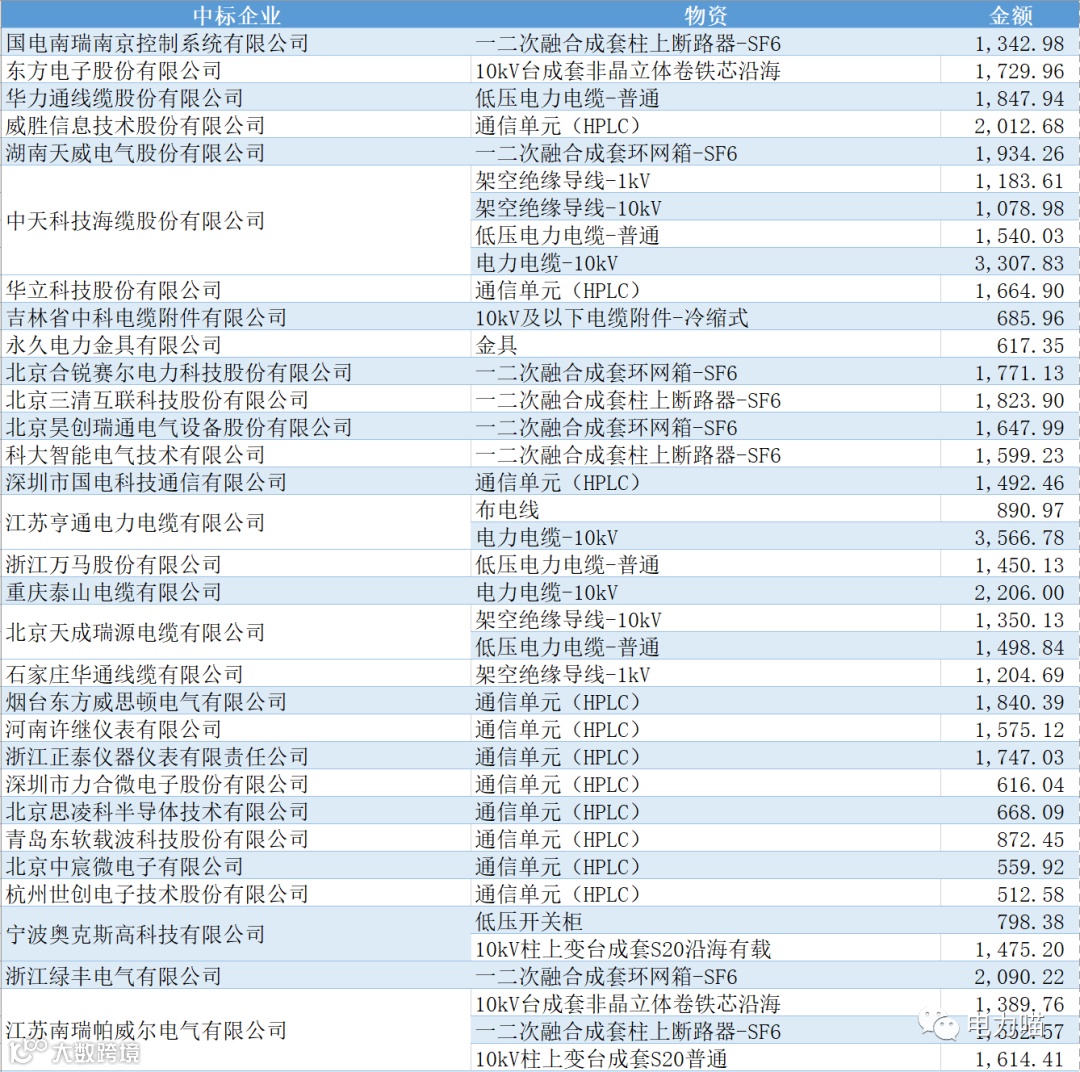This screenshot has width=1080, height=1072.
Task: Click the 湖南天威电气股份有限公司 cell
Action: pos(236,152)
